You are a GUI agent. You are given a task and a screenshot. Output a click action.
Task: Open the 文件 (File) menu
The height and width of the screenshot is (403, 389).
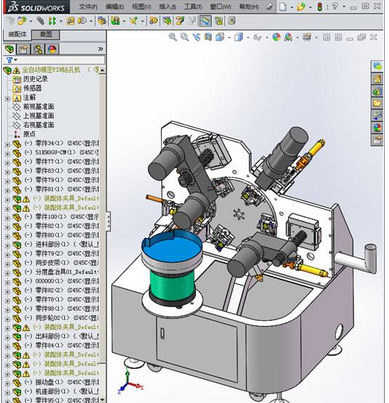88,7
